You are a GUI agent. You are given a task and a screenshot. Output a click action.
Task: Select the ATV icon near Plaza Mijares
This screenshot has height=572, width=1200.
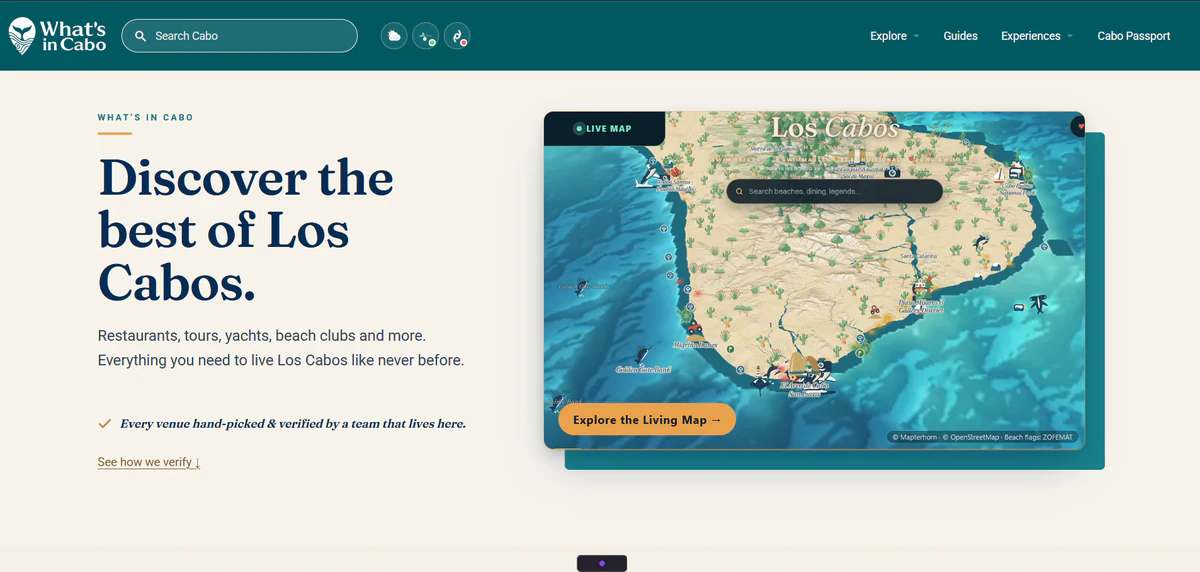(875, 310)
